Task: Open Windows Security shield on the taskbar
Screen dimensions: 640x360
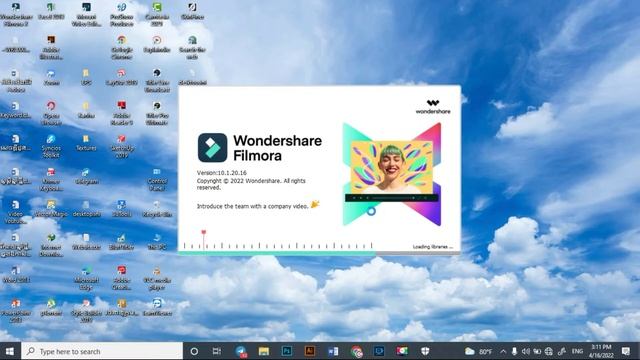Action: coord(425,351)
